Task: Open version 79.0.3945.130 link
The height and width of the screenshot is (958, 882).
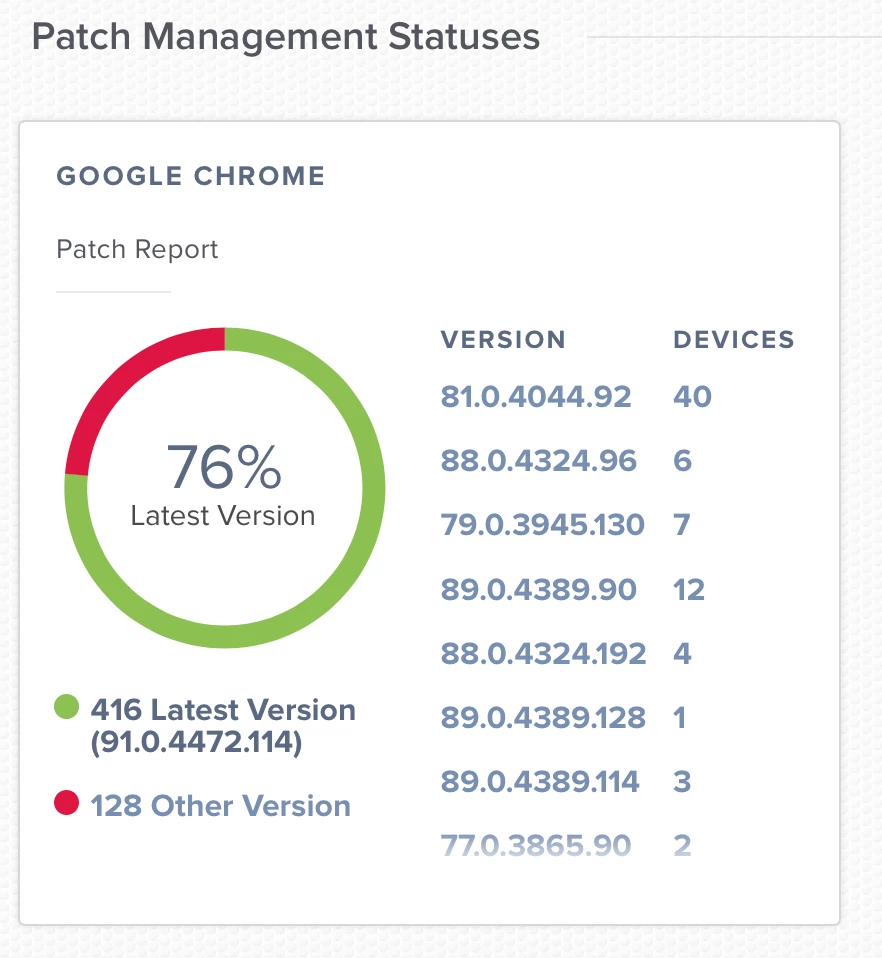Action: click(x=542, y=525)
